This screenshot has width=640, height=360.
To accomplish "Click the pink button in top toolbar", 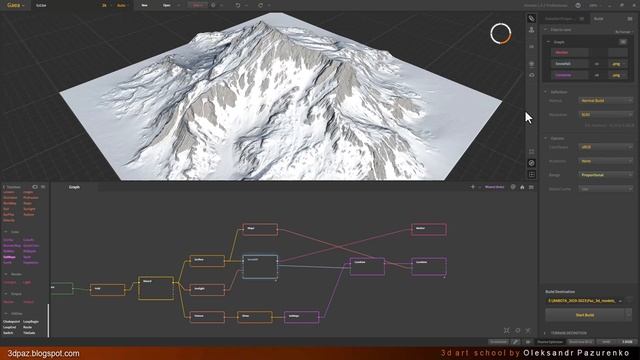I will [198, 5].
